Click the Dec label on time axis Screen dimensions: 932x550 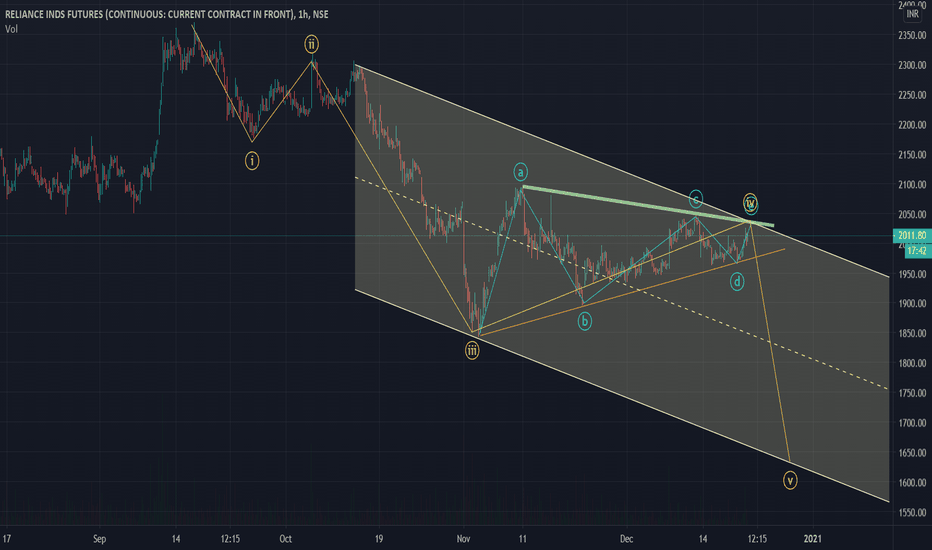[x=626, y=539]
